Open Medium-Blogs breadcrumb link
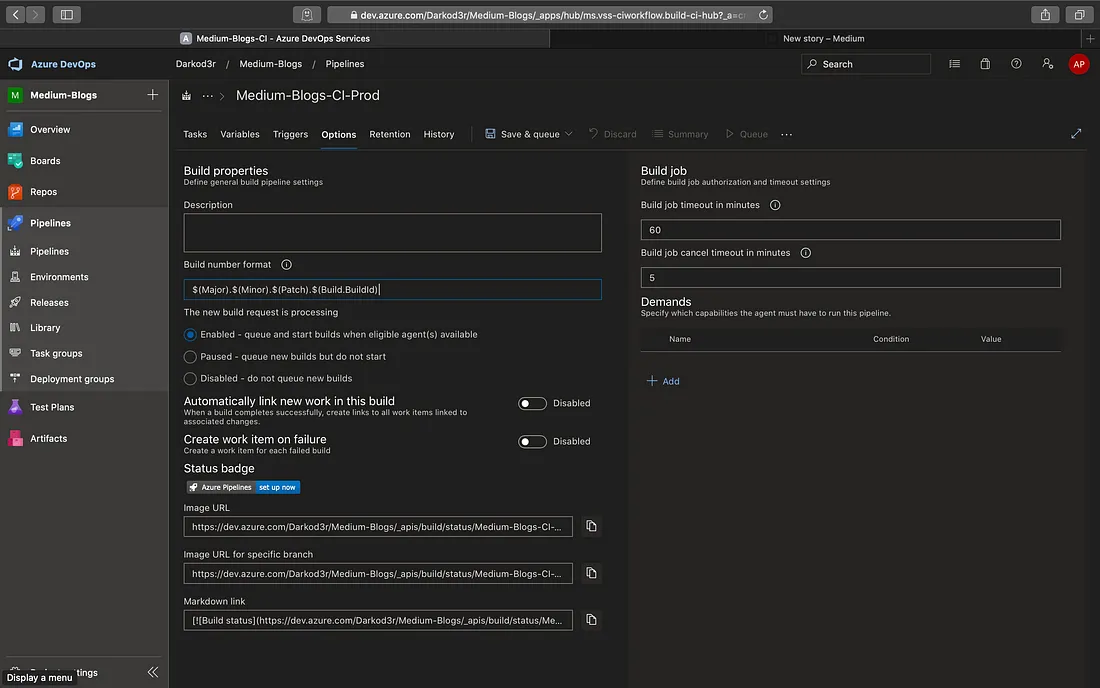 point(271,64)
